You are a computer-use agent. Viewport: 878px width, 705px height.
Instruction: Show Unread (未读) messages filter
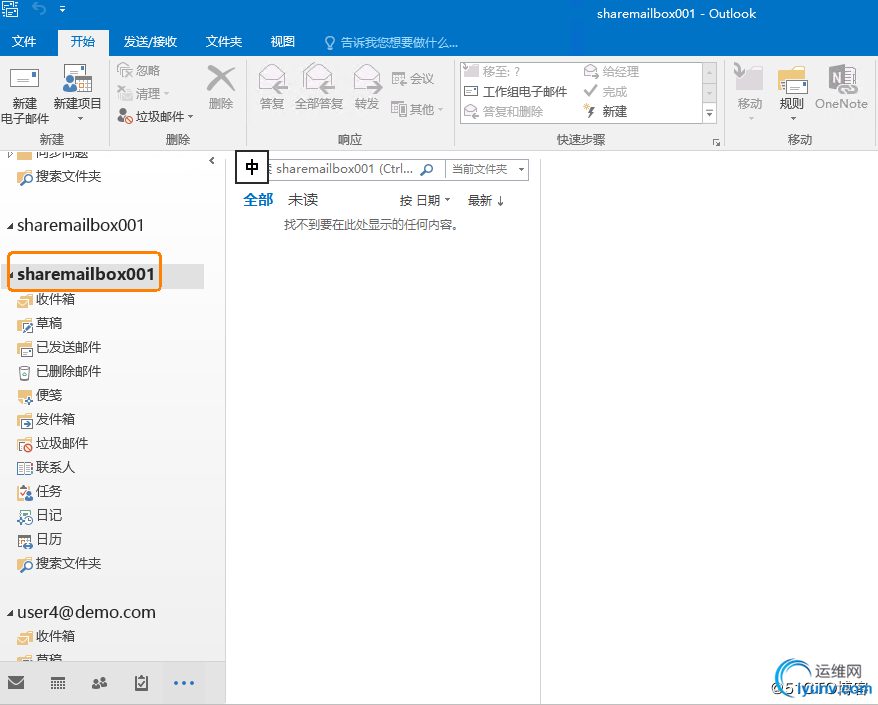pos(303,200)
